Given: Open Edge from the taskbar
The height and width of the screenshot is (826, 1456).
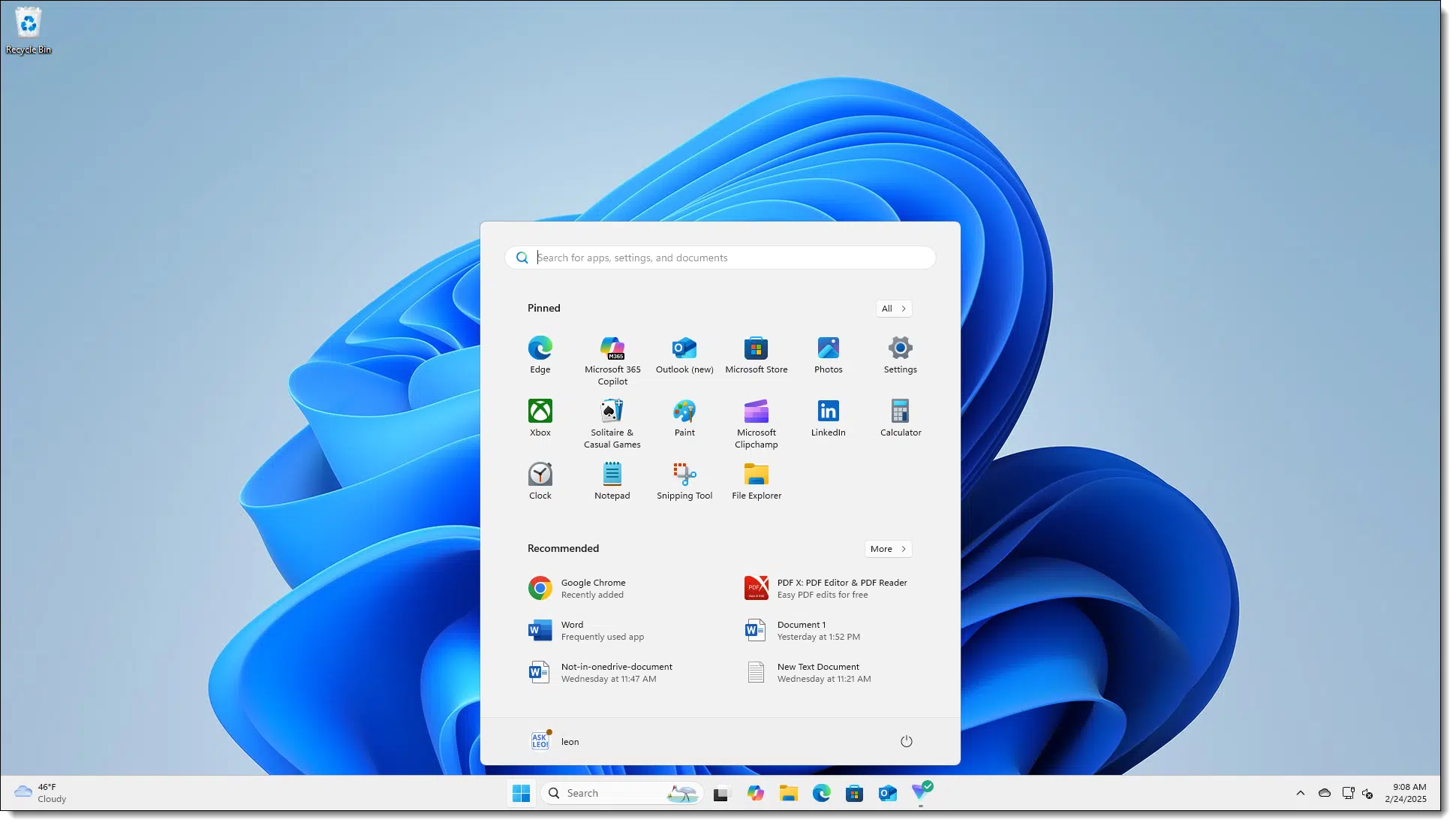Looking at the screenshot, I should (821, 793).
